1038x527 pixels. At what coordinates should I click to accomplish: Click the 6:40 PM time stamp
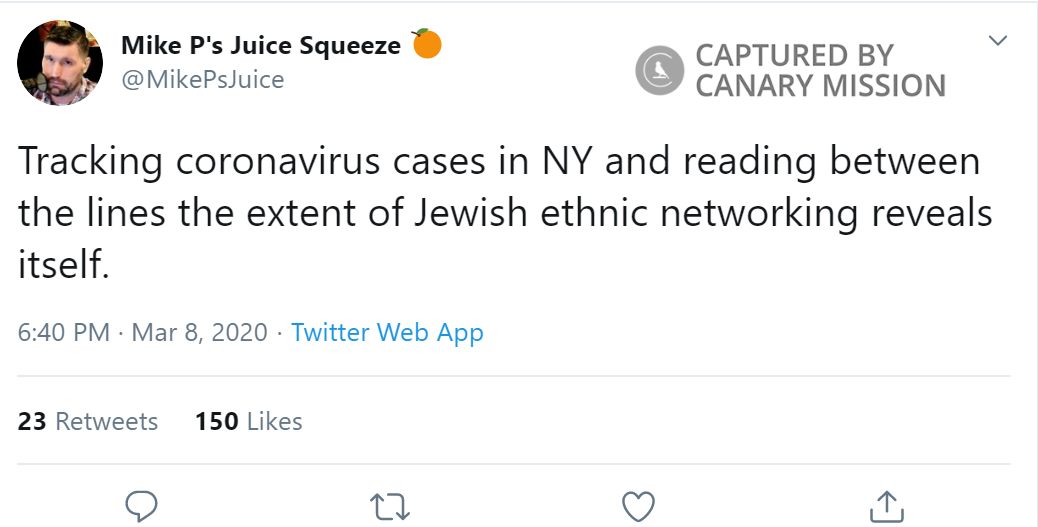point(64,333)
